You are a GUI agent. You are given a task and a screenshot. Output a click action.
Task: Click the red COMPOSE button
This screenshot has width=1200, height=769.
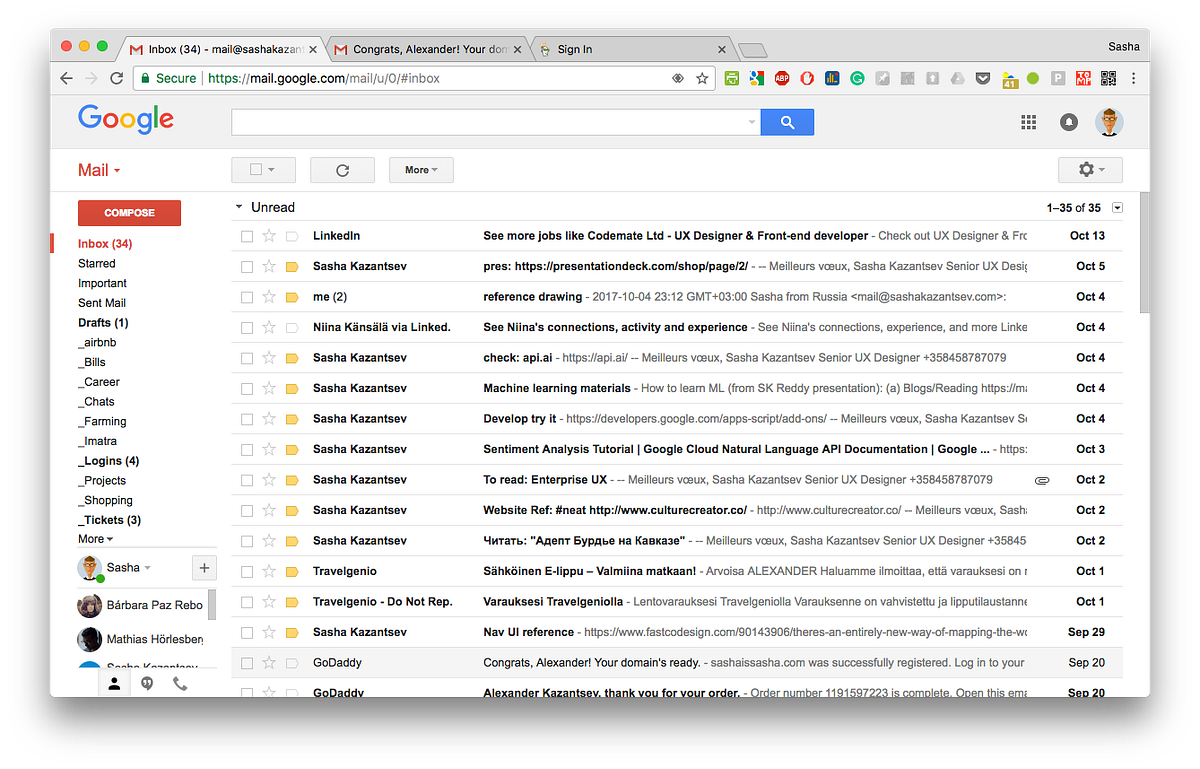click(x=129, y=213)
